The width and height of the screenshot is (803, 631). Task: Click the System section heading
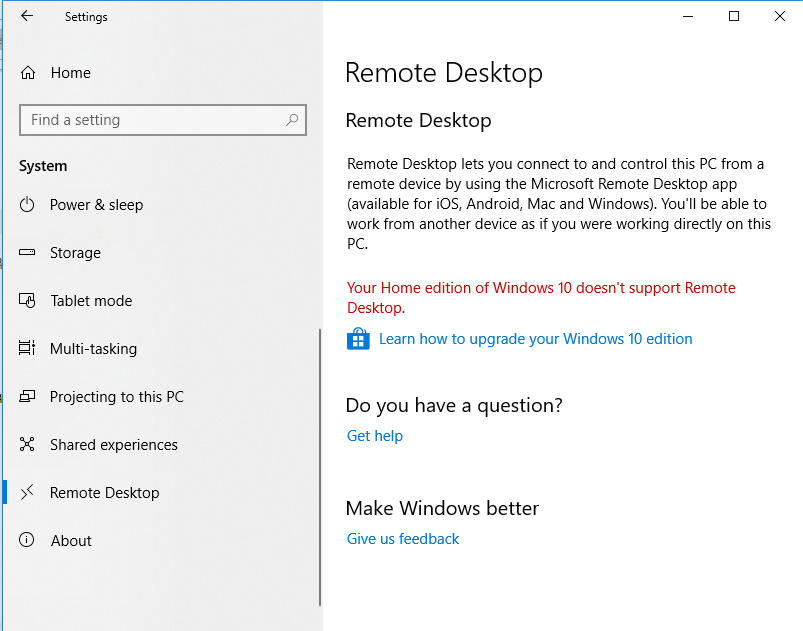[x=43, y=166]
